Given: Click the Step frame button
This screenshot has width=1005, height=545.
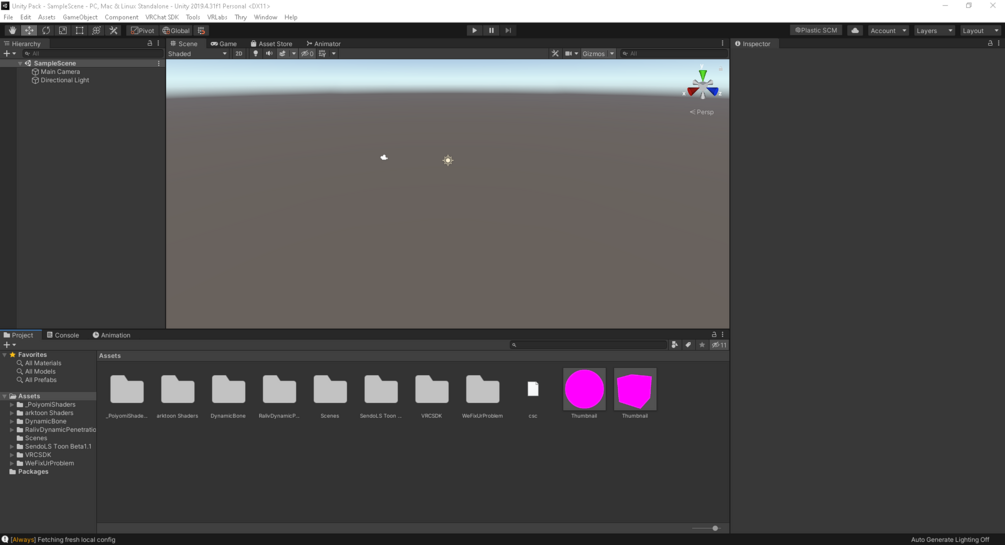Looking at the screenshot, I should [x=508, y=30].
